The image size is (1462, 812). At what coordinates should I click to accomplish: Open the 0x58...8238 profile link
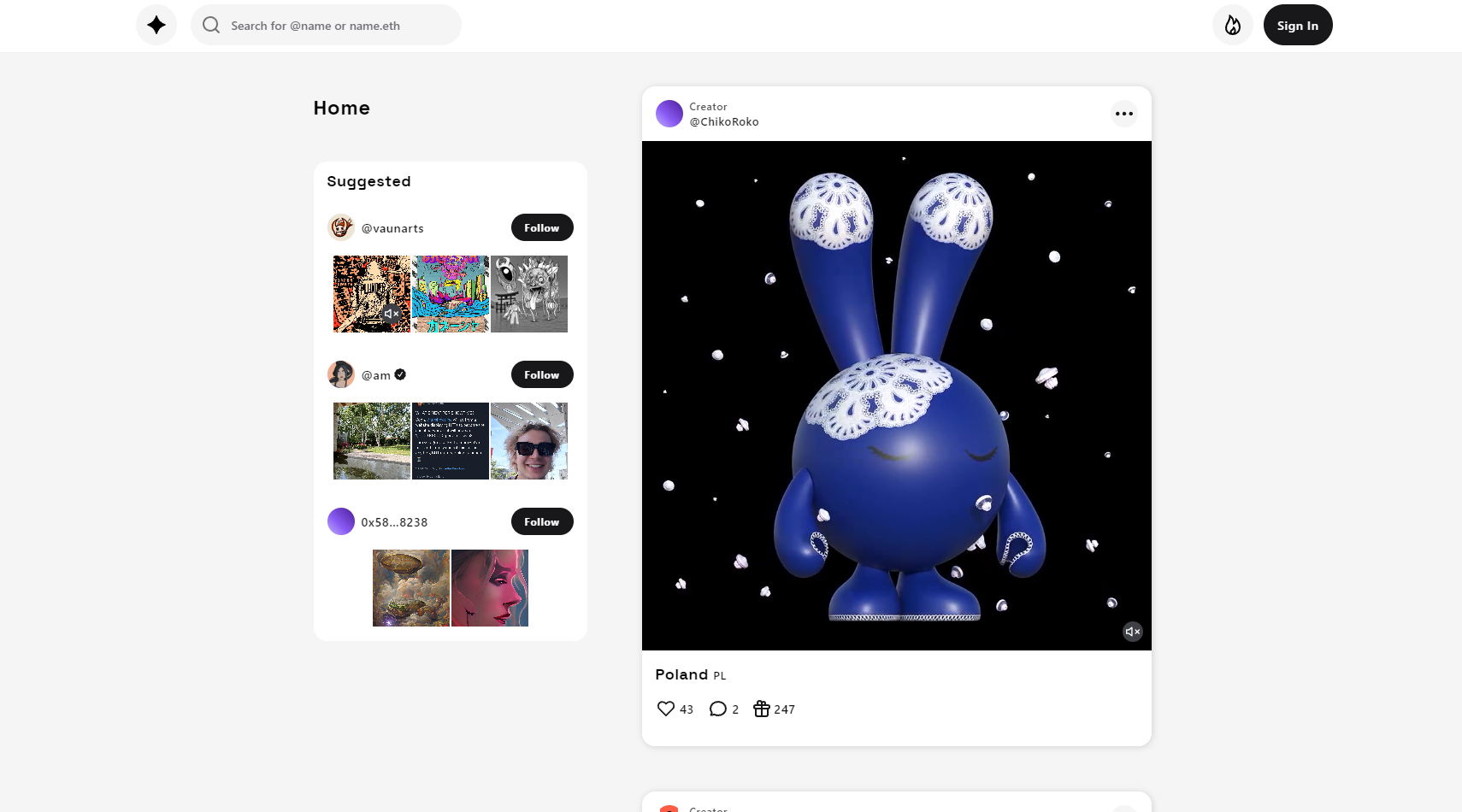[394, 522]
